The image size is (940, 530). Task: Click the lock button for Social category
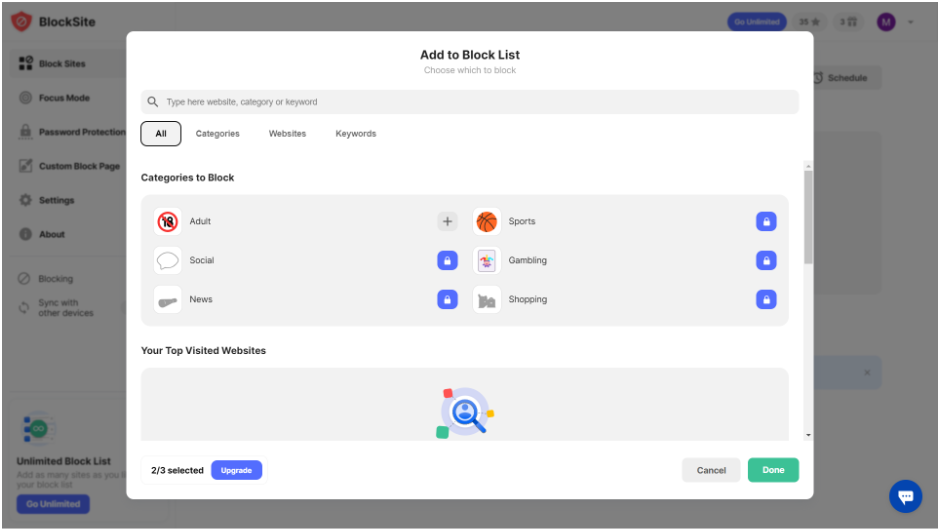(x=447, y=260)
